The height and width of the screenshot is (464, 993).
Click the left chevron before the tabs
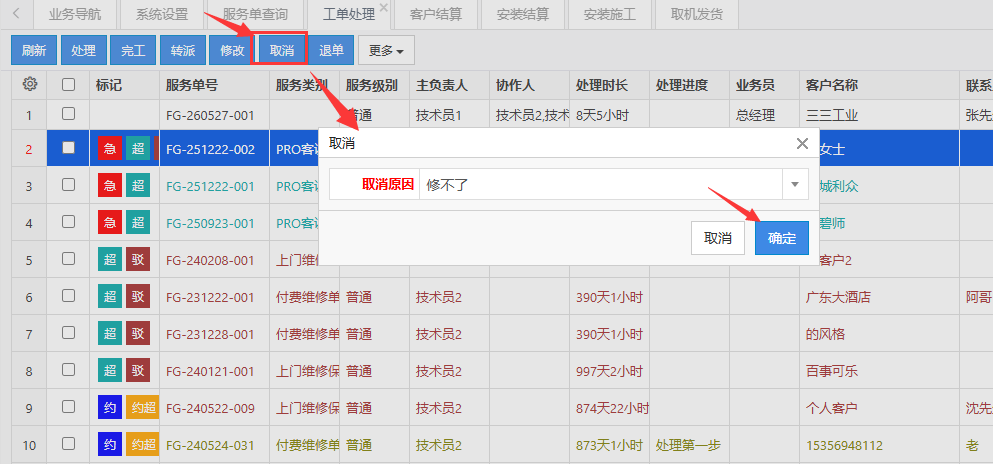tap(16, 13)
